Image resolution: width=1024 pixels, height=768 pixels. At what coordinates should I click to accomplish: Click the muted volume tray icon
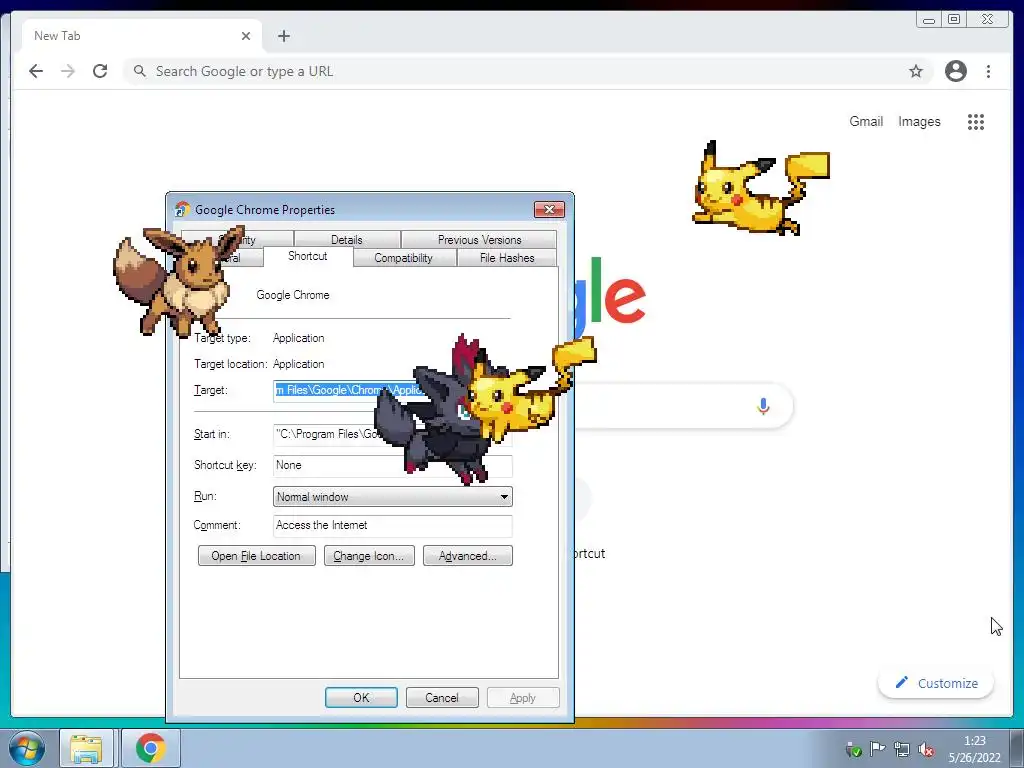925,750
